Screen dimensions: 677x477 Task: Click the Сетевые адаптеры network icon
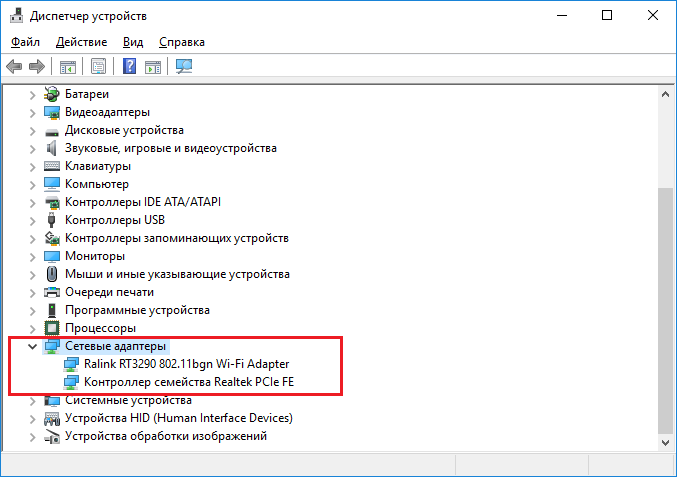[52, 346]
